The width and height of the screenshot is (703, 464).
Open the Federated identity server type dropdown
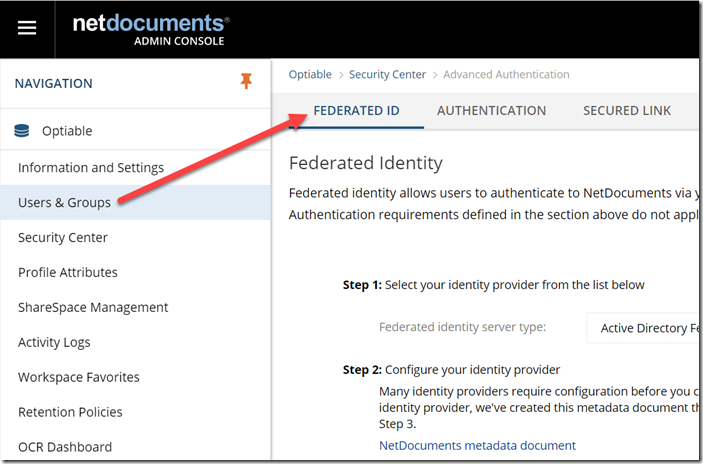(x=644, y=328)
